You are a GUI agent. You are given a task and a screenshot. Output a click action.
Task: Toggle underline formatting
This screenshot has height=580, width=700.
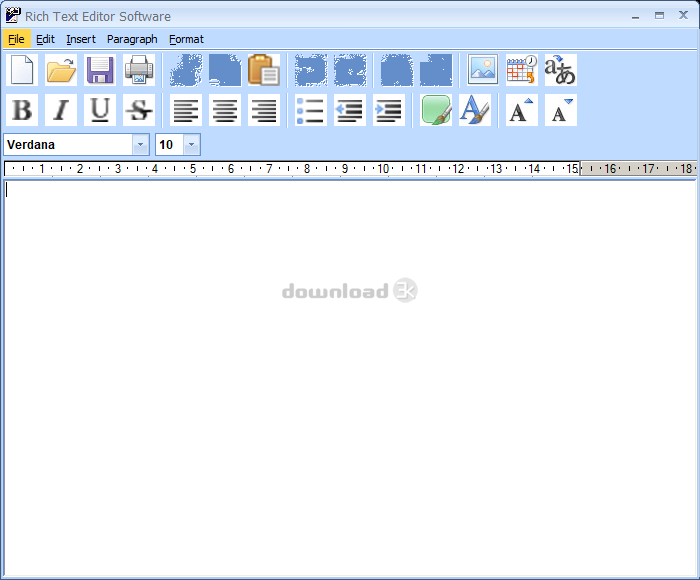click(100, 110)
